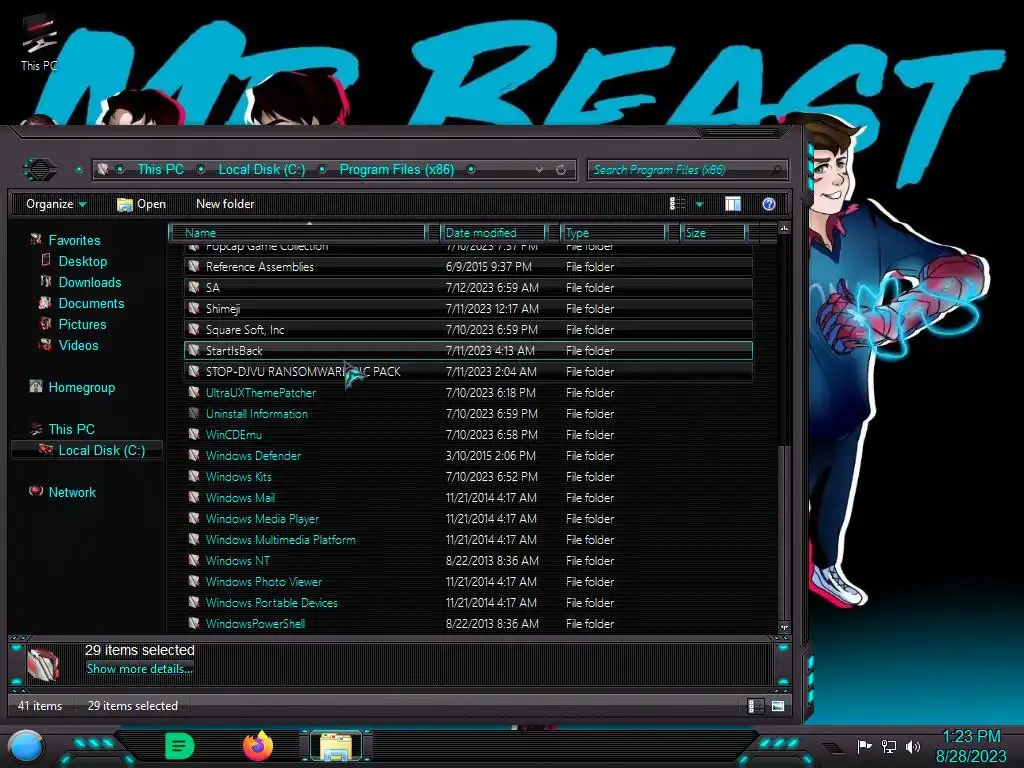Image resolution: width=1024 pixels, height=768 pixels.
Task: Click the UltraUXThemePatcher folder icon
Action: click(x=193, y=392)
